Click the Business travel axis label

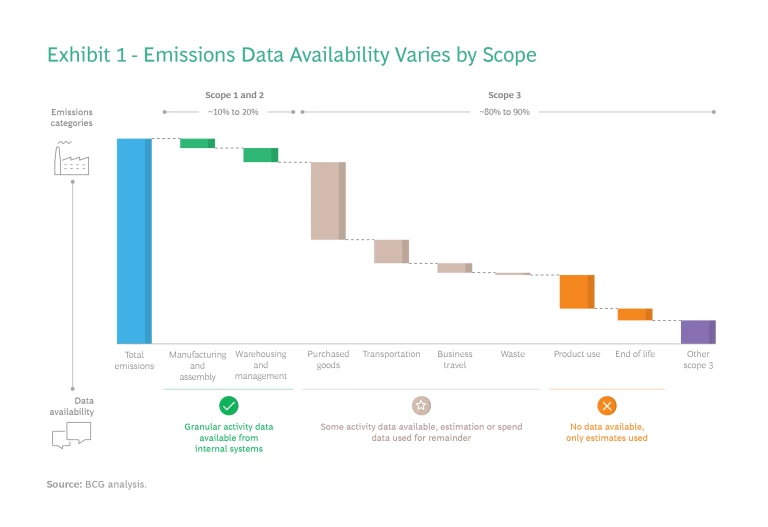(x=454, y=360)
